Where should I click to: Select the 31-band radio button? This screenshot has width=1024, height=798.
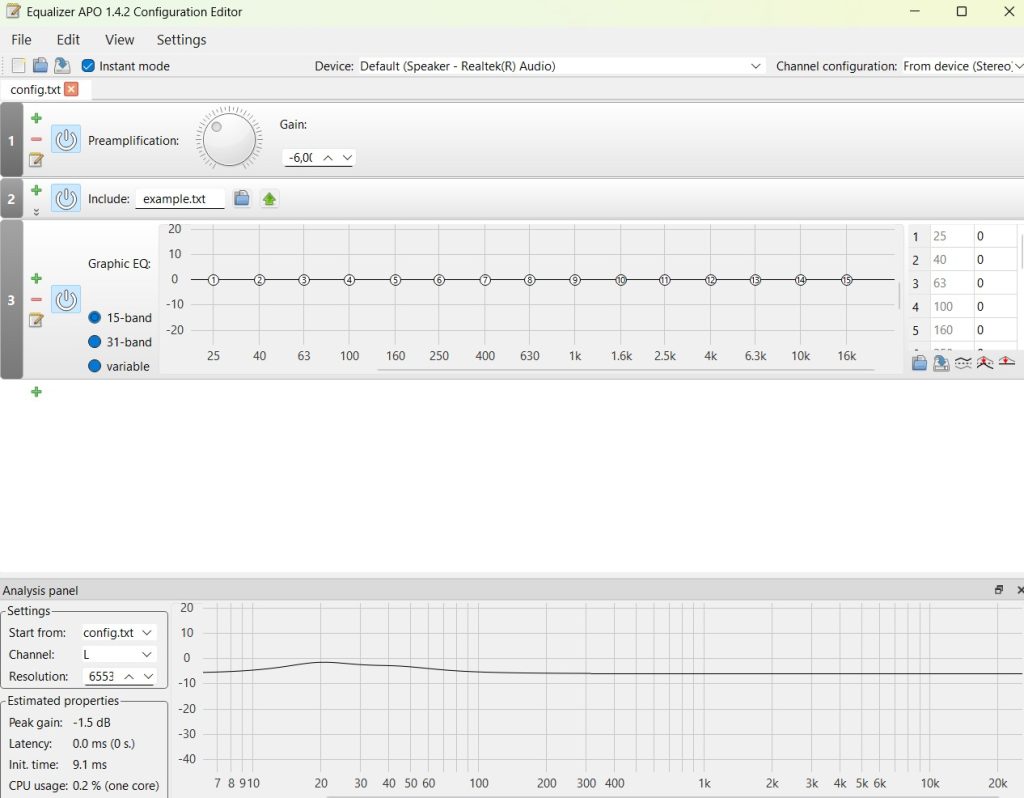click(95, 342)
